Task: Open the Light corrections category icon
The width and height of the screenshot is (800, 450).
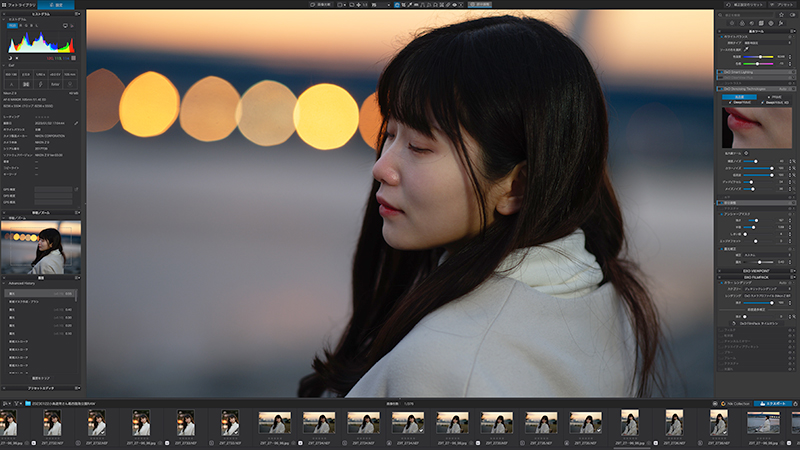Action: click(x=732, y=23)
